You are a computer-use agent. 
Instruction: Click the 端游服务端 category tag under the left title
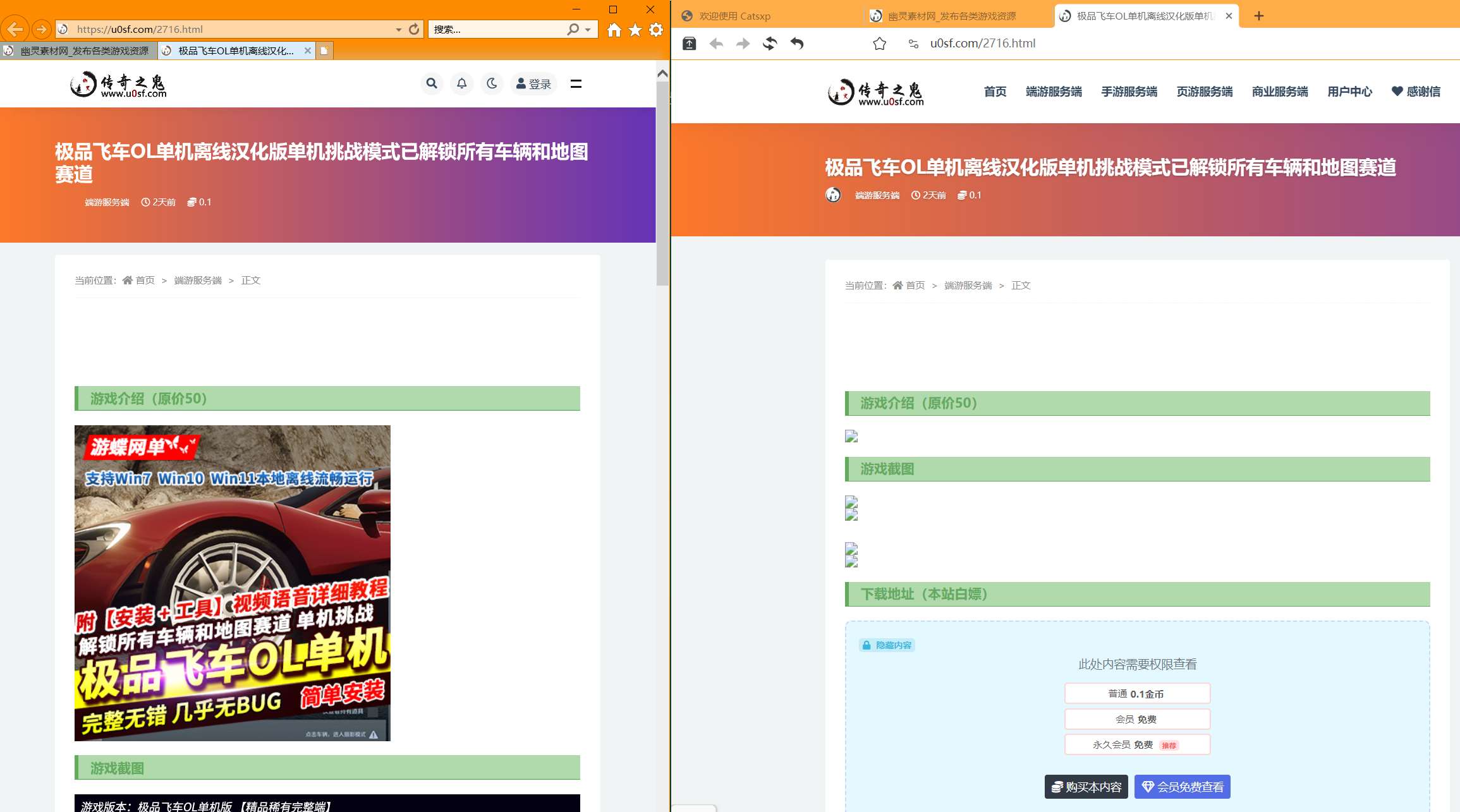coord(107,202)
